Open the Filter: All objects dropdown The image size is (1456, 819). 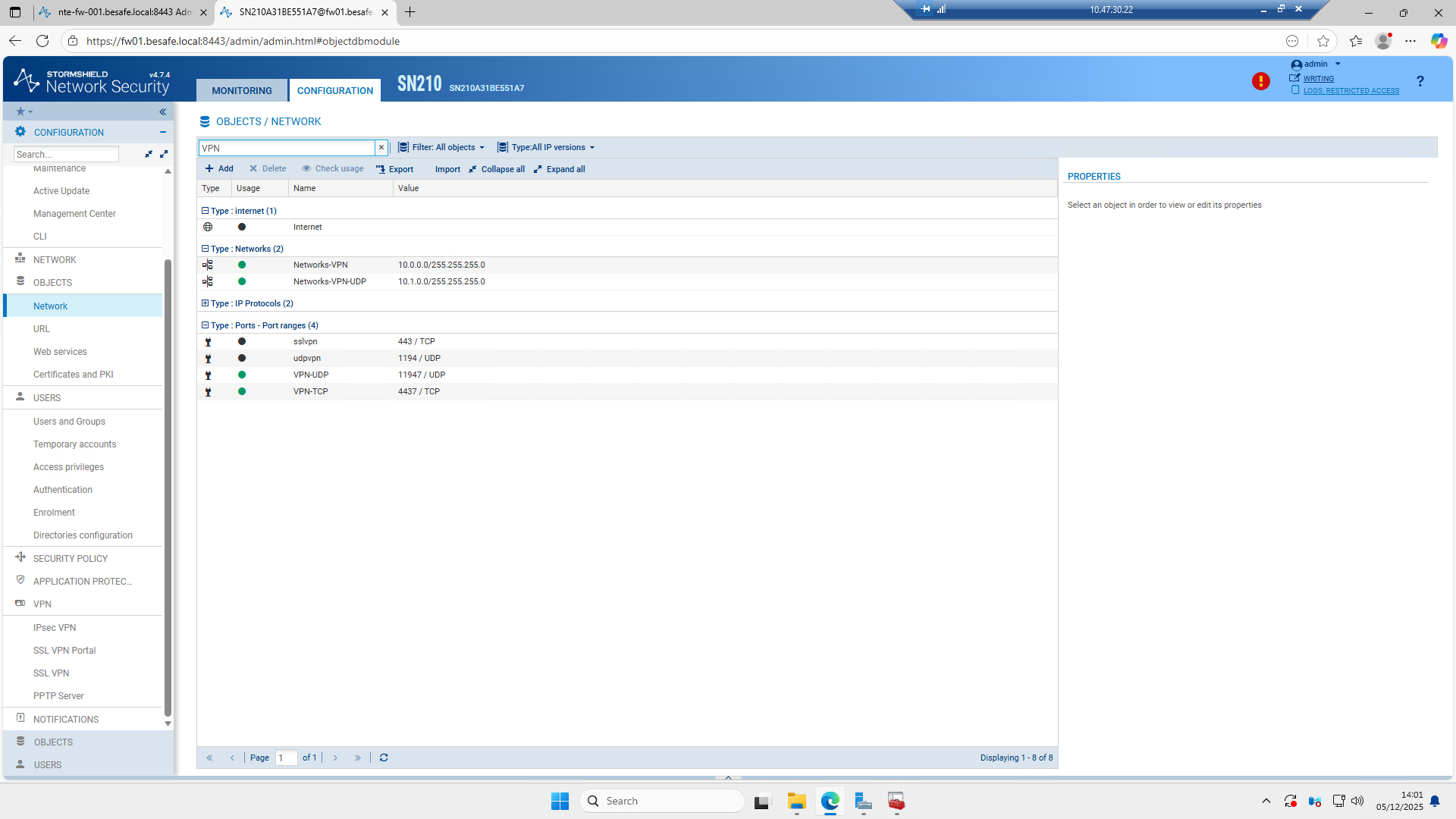441,148
